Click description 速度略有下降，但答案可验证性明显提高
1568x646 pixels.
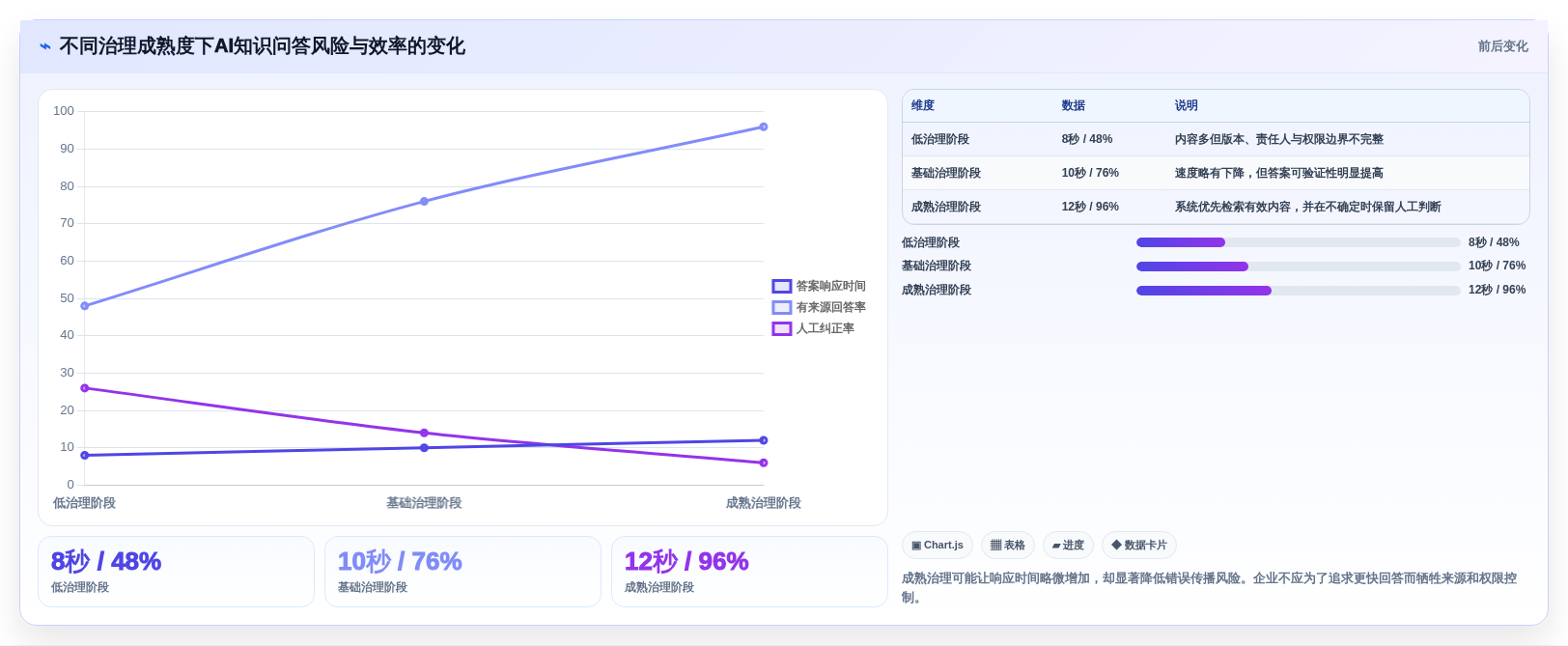click(1279, 173)
